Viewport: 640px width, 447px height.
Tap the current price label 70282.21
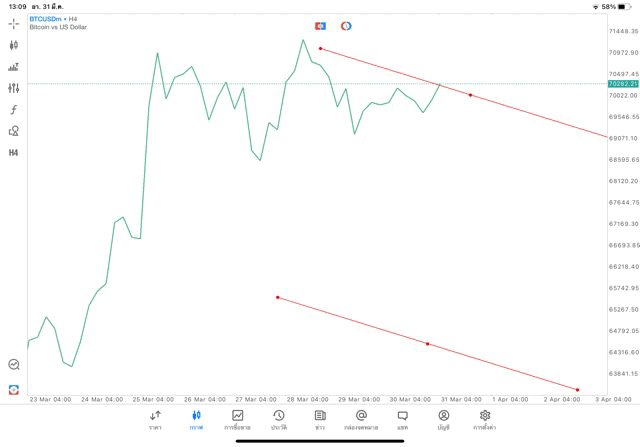[x=622, y=84]
